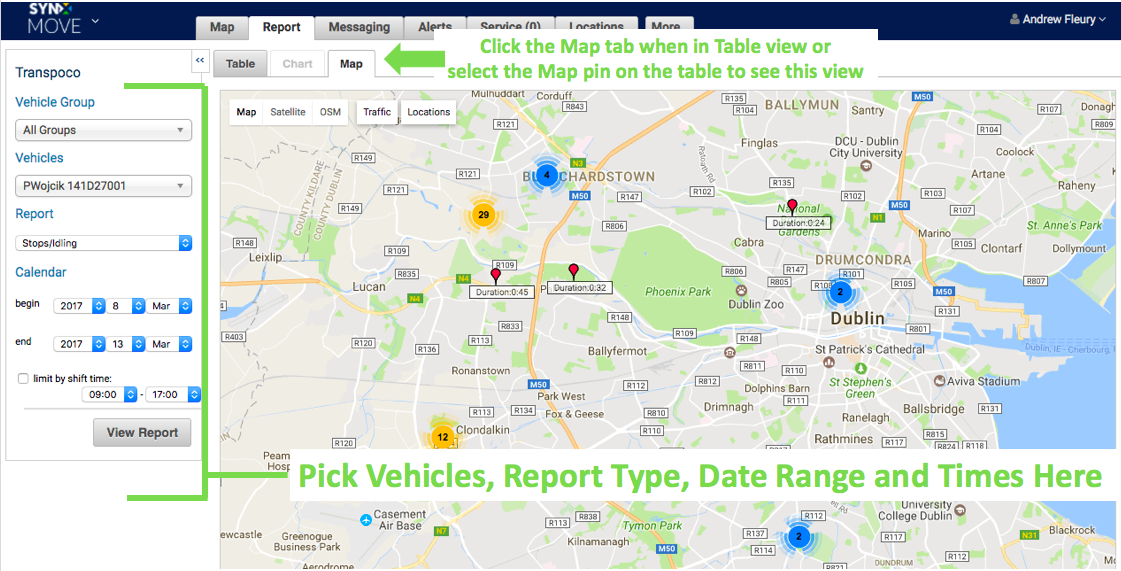This screenshot has height=571, width=1121.
Task: Open the PWojcik 141D27001 vehicles dropdown
Action: pos(104,186)
